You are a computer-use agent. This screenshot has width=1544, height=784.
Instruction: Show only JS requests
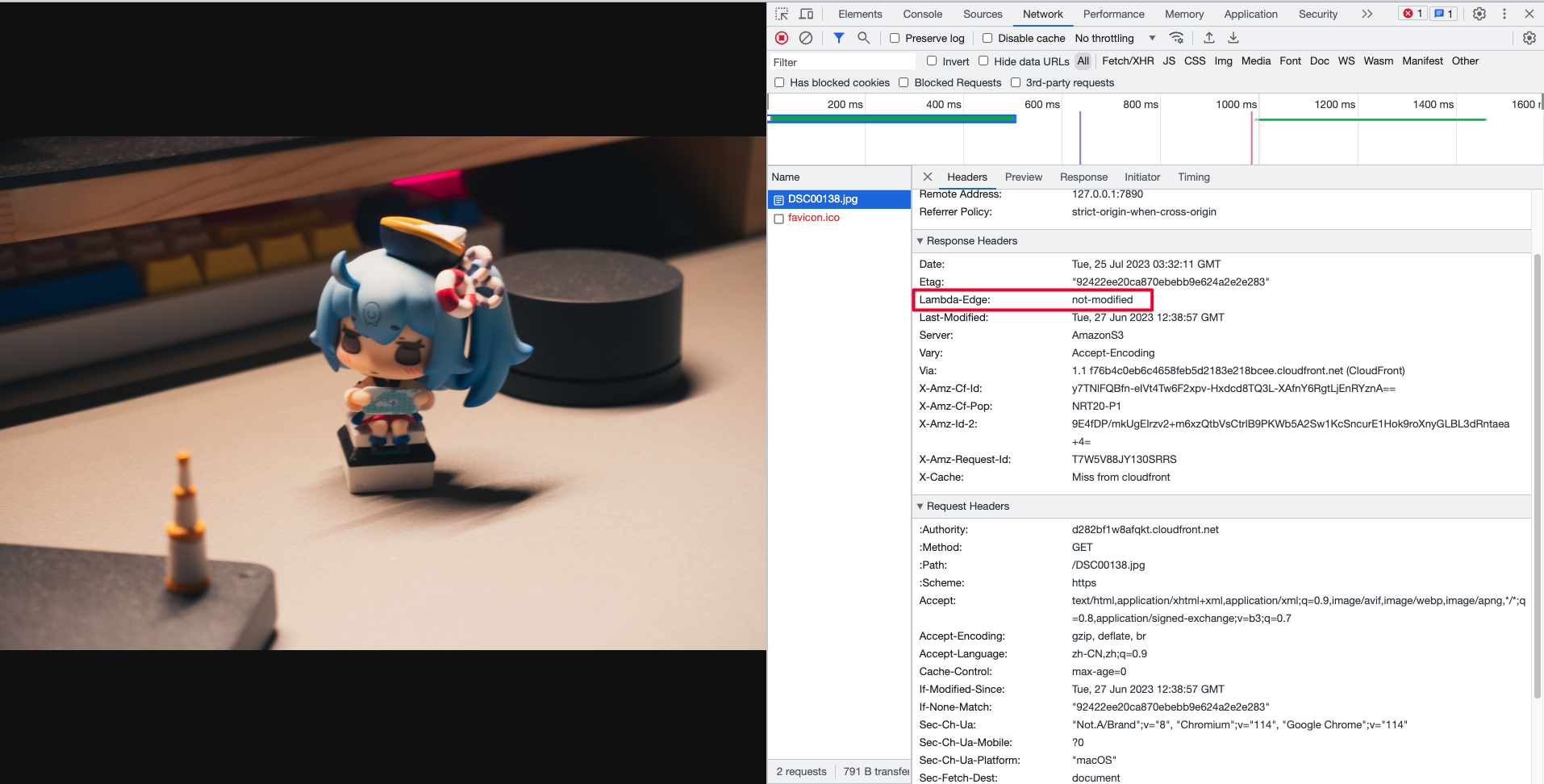tap(1169, 60)
